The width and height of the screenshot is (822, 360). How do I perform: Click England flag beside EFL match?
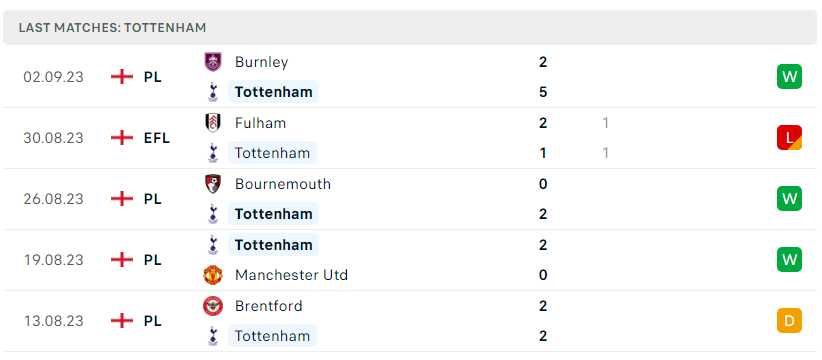122,138
